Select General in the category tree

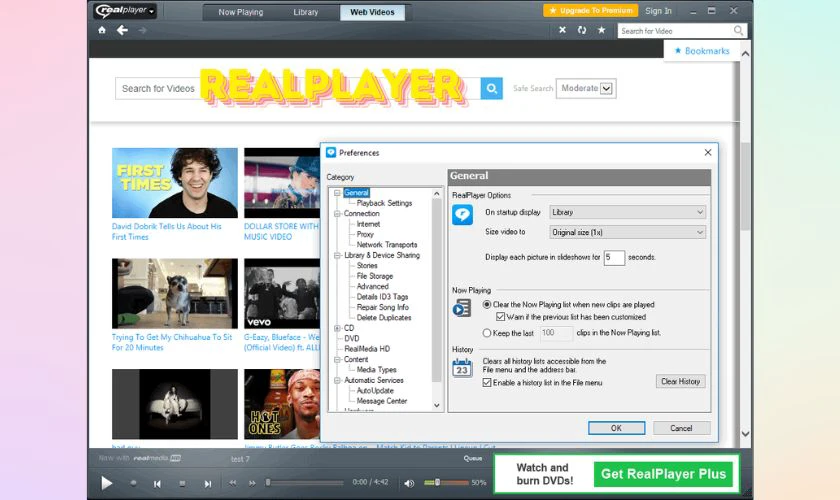point(356,193)
